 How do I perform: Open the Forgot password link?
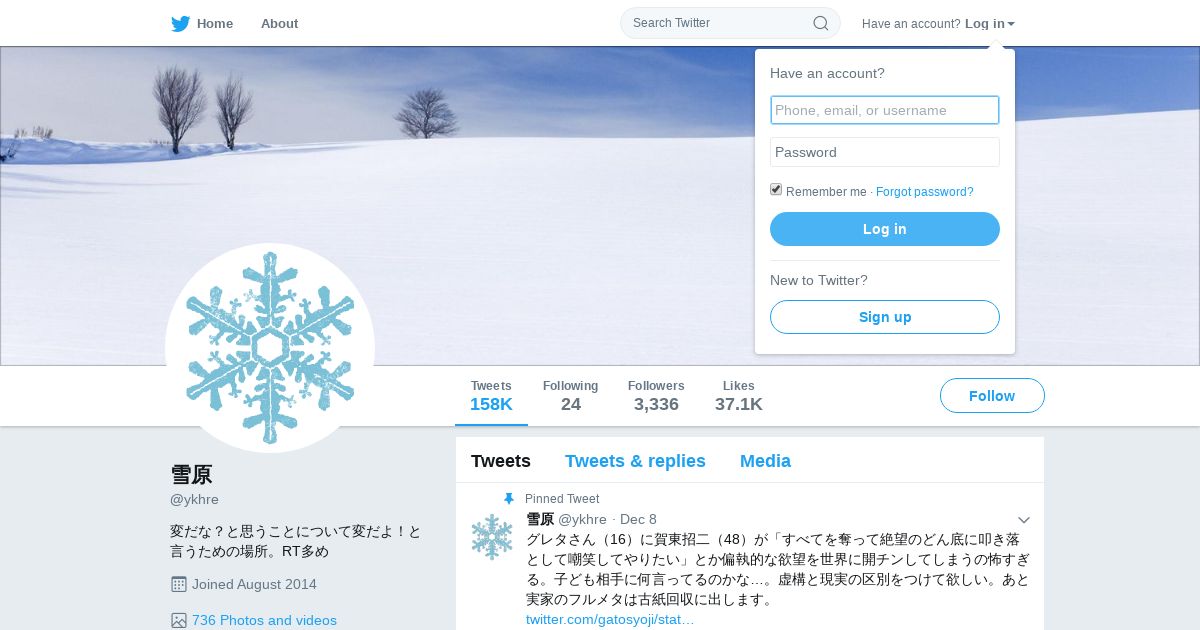coord(925,192)
